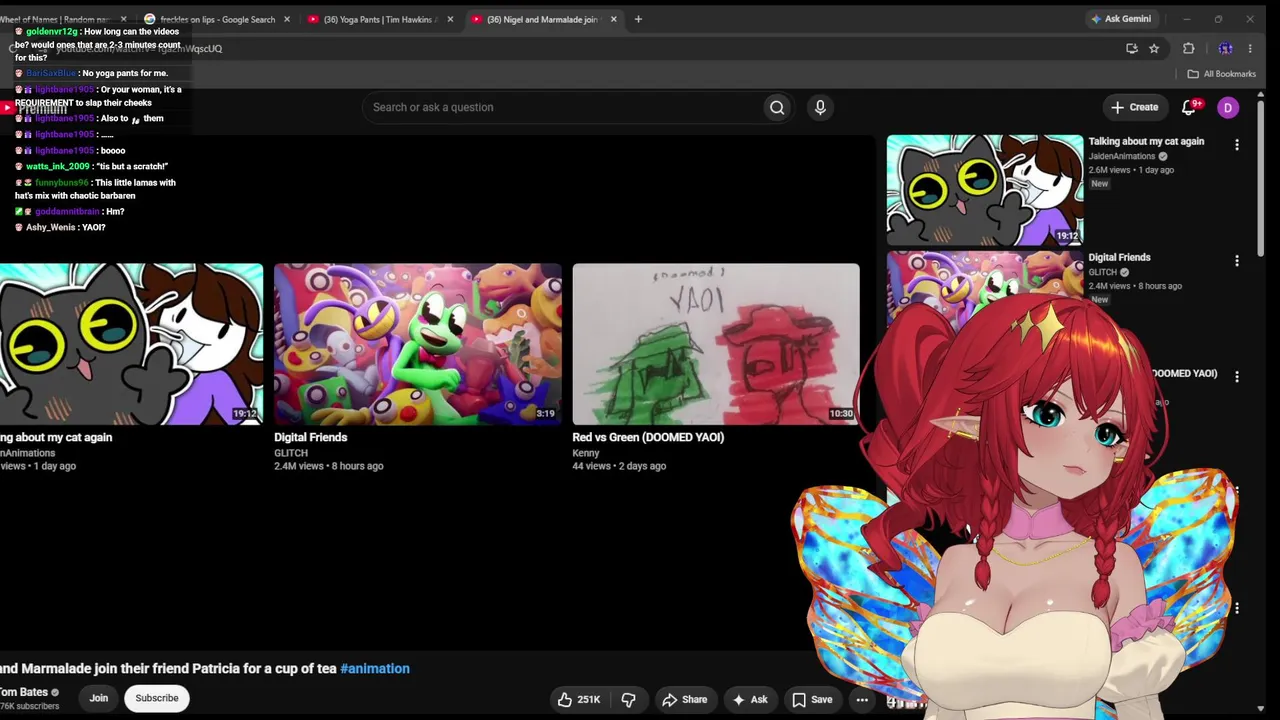This screenshot has width=1280, height=720.
Task: Click the #animation hashtag link
Action: point(375,668)
